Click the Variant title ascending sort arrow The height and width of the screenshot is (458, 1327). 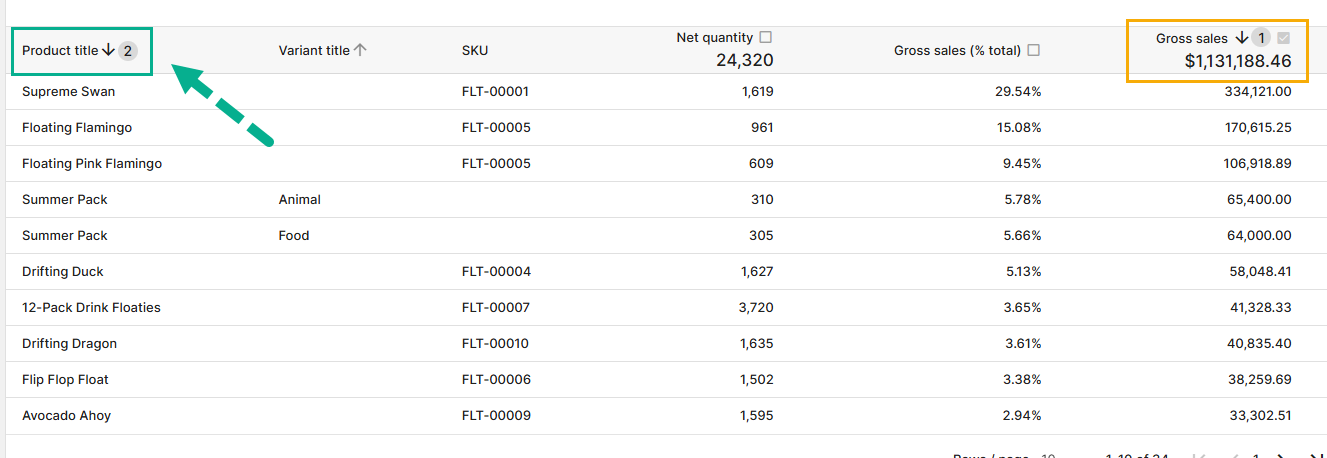tap(361, 51)
